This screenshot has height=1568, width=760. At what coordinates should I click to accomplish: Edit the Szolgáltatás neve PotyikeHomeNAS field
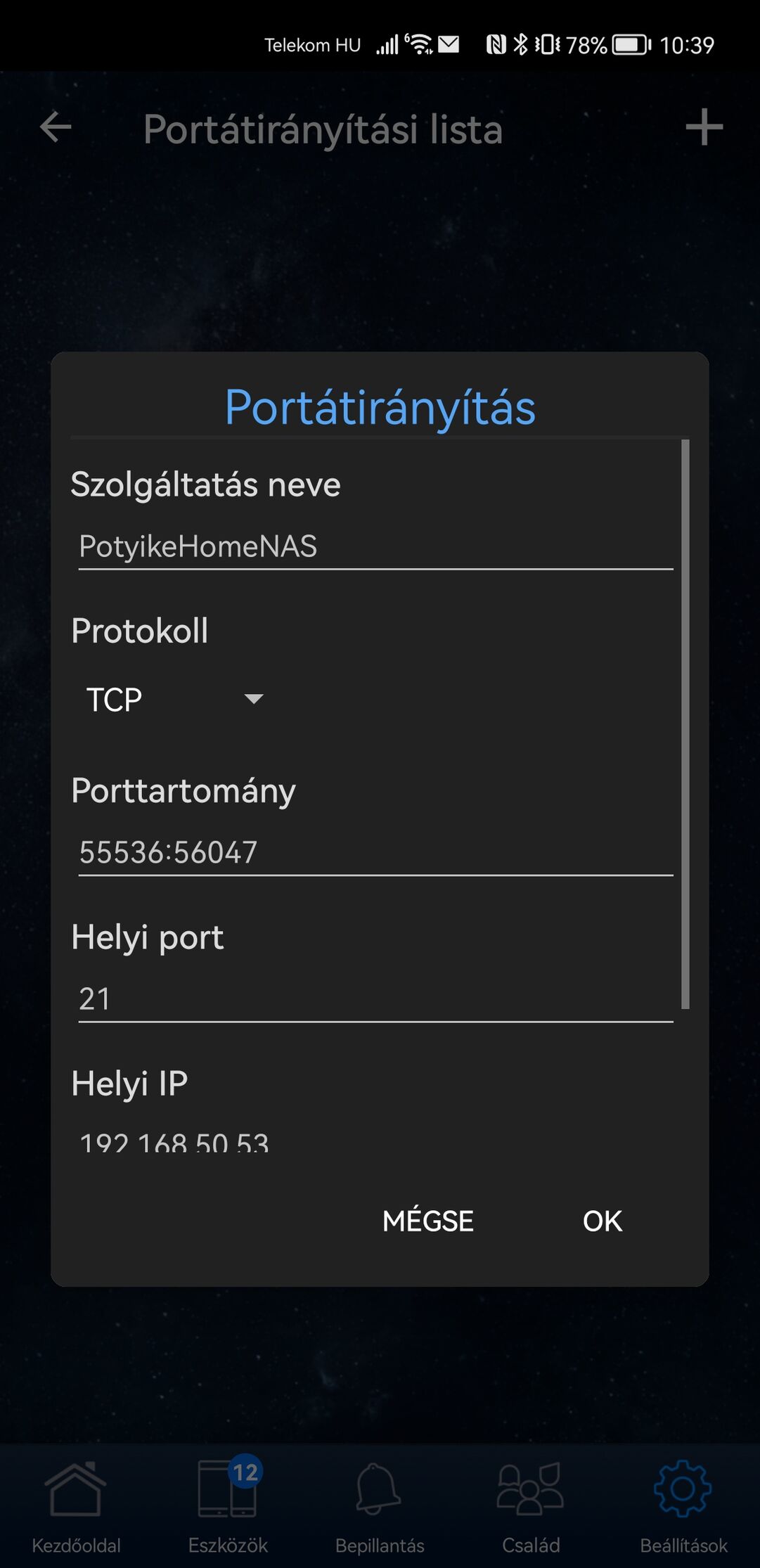coord(375,547)
